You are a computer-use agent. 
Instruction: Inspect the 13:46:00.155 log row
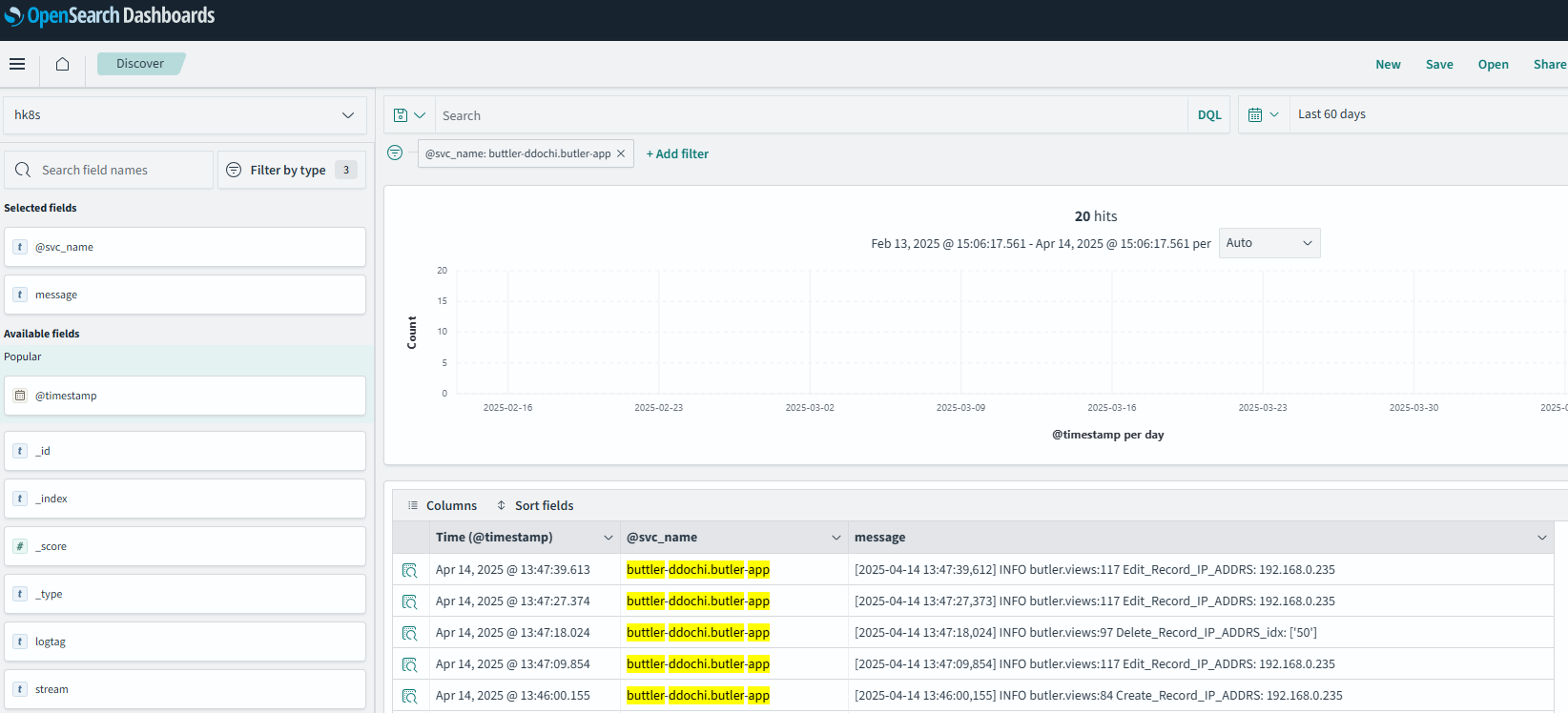[410, 696]
